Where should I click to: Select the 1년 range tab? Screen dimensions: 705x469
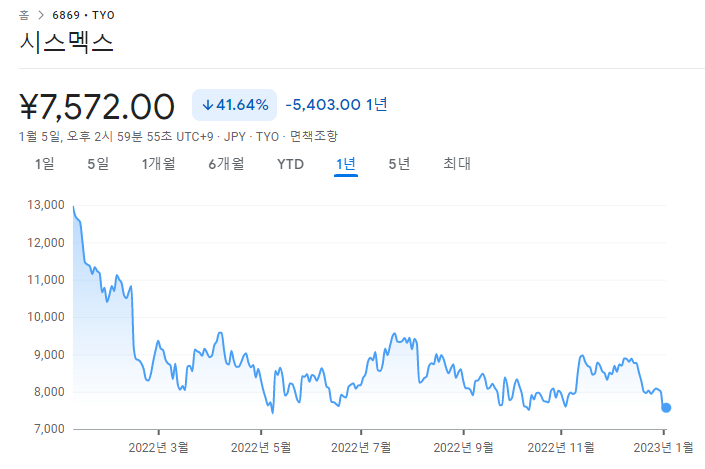[346, 164]
